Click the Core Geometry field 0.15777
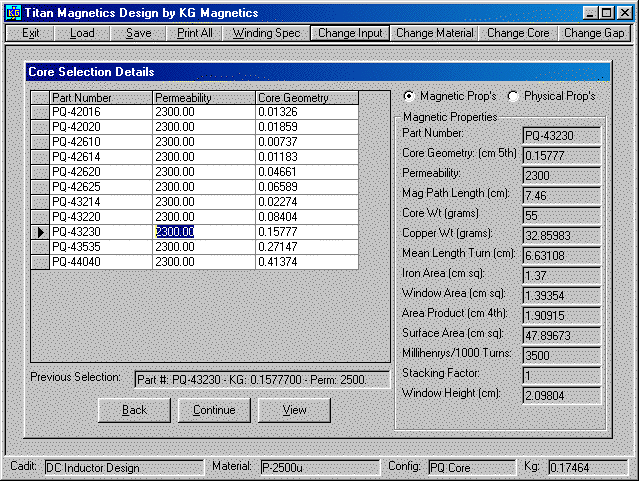Viewport: 639px width, 481px height. click(562, 156)
